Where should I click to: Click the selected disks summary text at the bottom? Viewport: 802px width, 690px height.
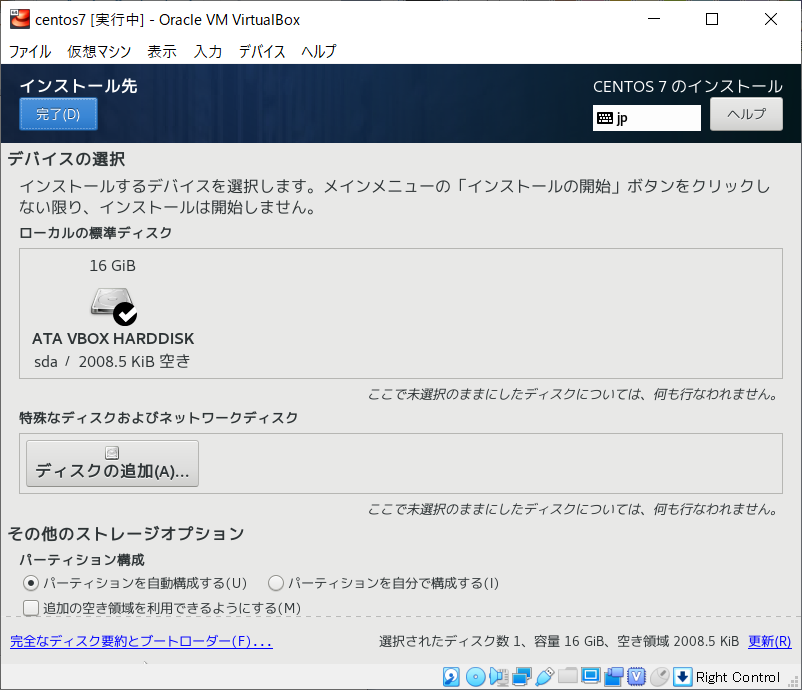coord(559,641)
